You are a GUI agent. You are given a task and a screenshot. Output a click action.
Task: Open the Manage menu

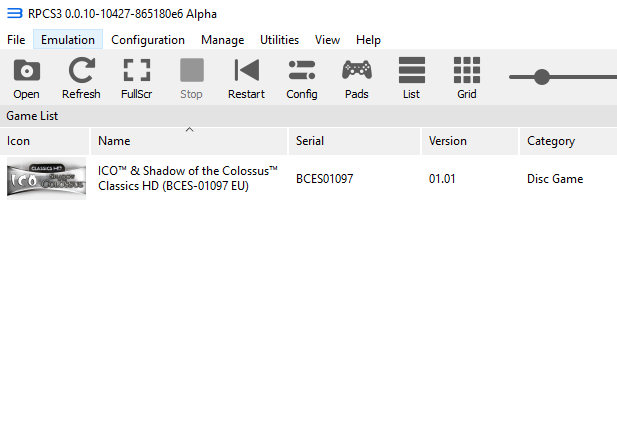223,40
